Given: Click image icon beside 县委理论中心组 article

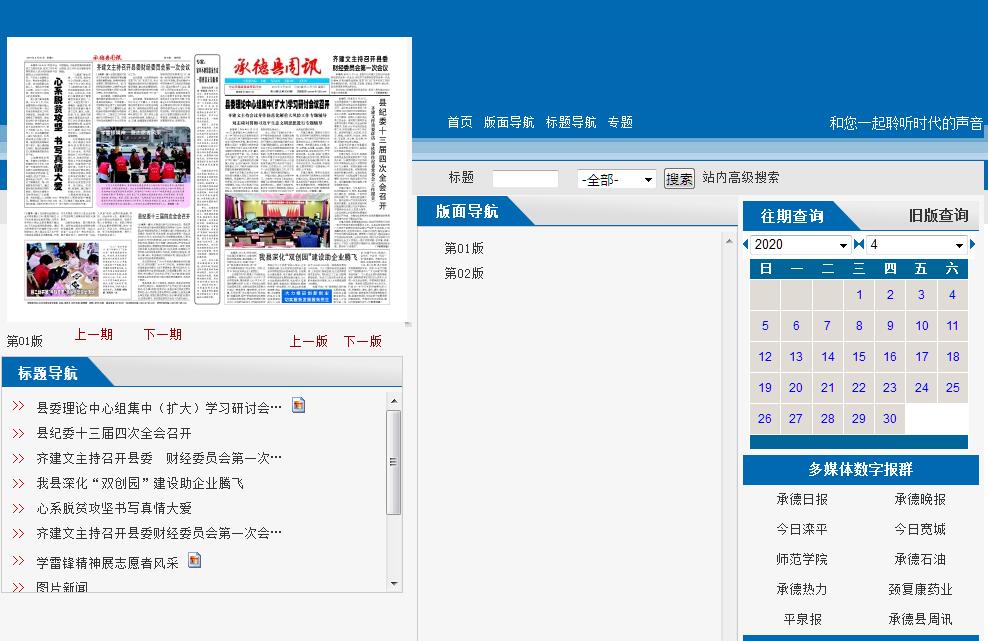Looking at the screenshot, I should coord(298,405).
